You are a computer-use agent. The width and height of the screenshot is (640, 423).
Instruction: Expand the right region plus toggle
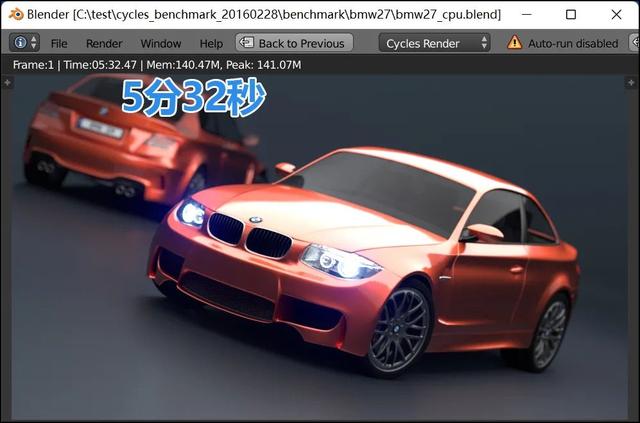pos(631,83)
